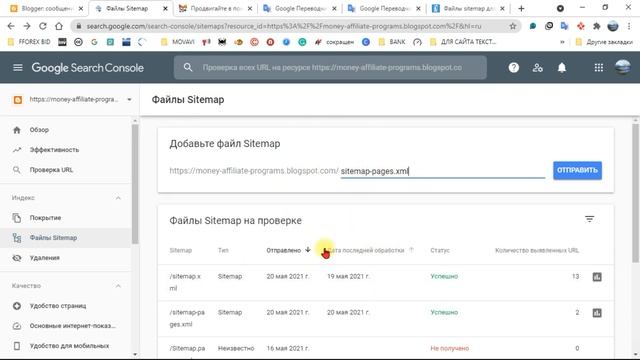Image resolution: width=640 pixels, height=360 pixels.
Task: Click the filter icon in Sitemap table
Action: pyautogui.click(x=589, y=219)
